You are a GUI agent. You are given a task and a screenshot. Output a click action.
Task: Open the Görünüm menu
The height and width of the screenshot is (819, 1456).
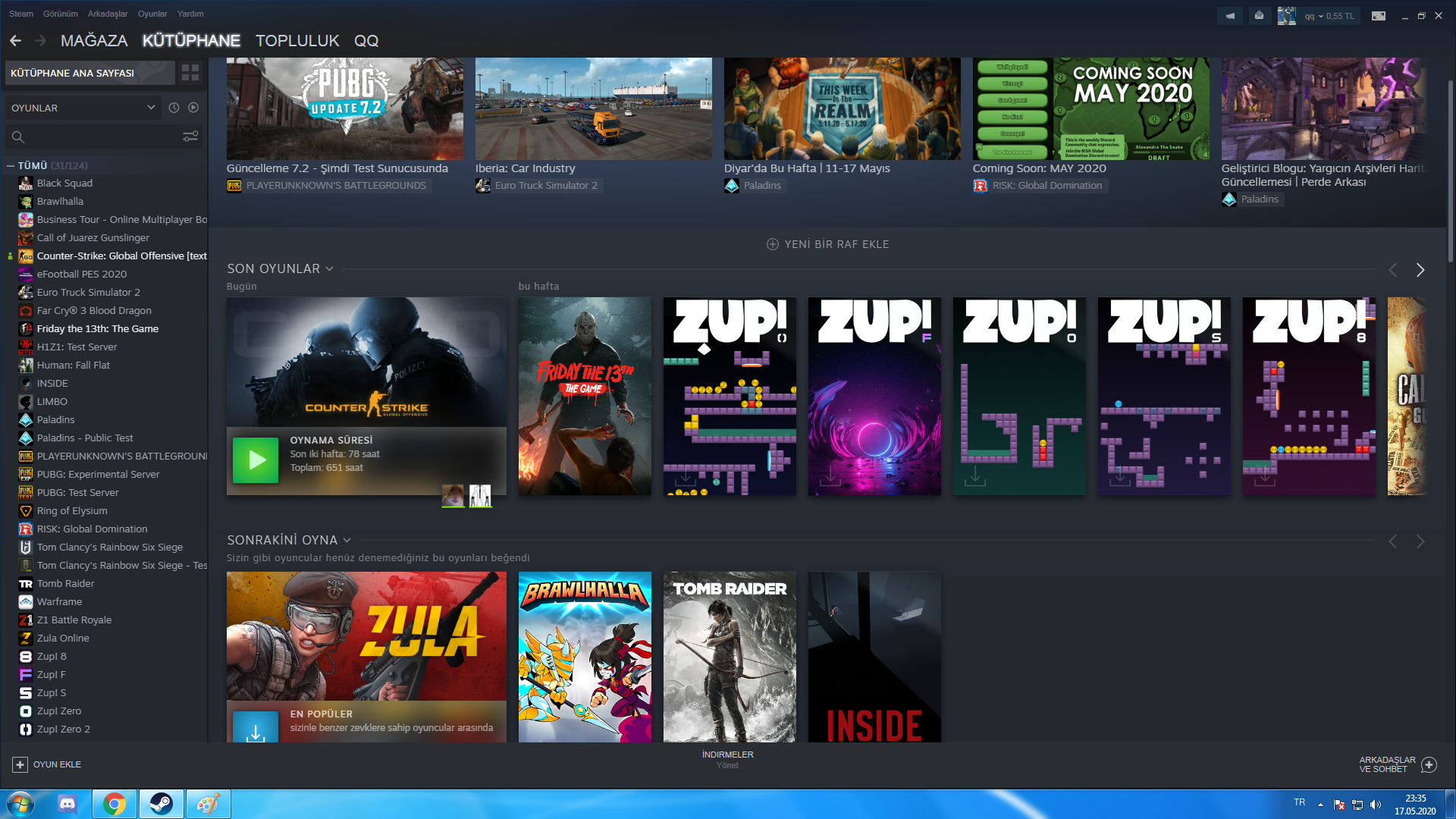(61, 14)
